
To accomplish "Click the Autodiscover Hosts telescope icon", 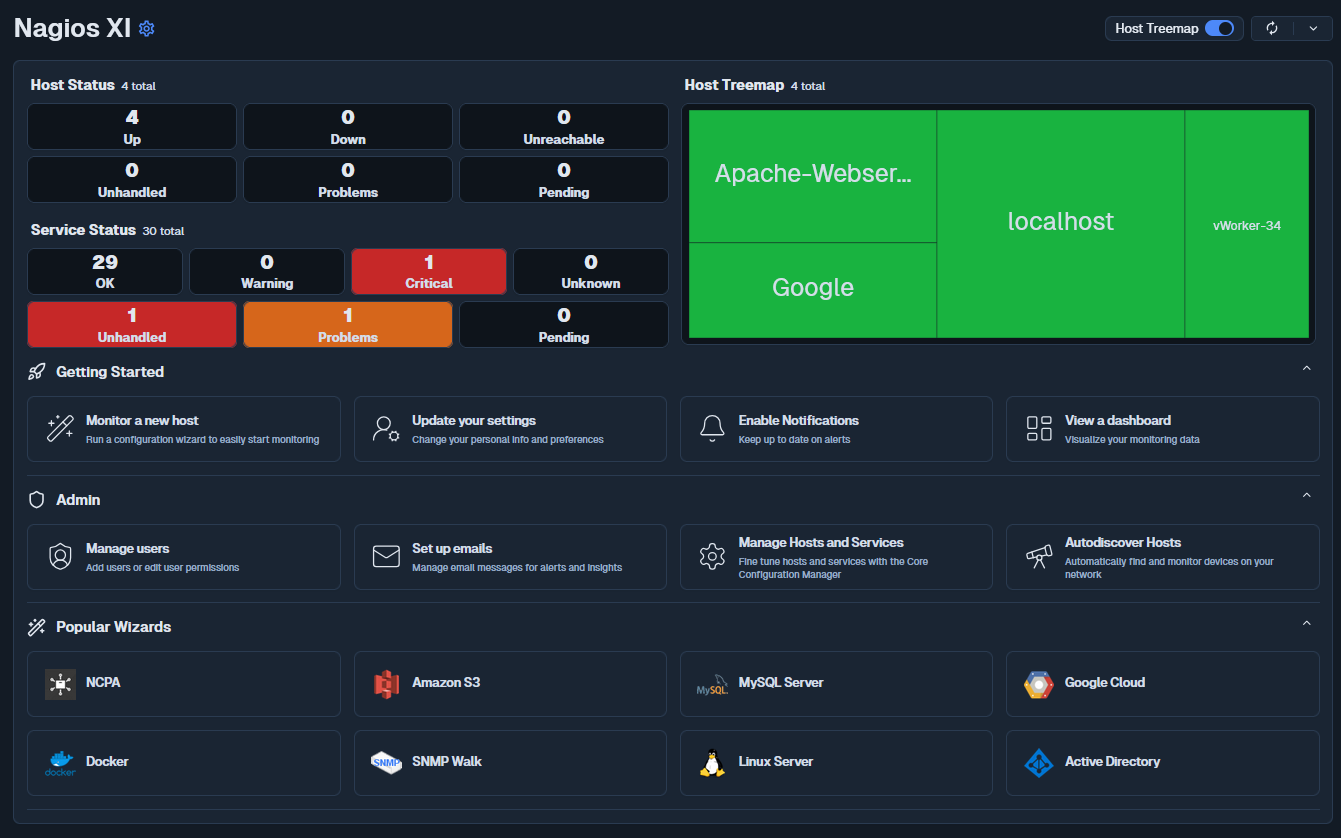I will coord(1038,557).
